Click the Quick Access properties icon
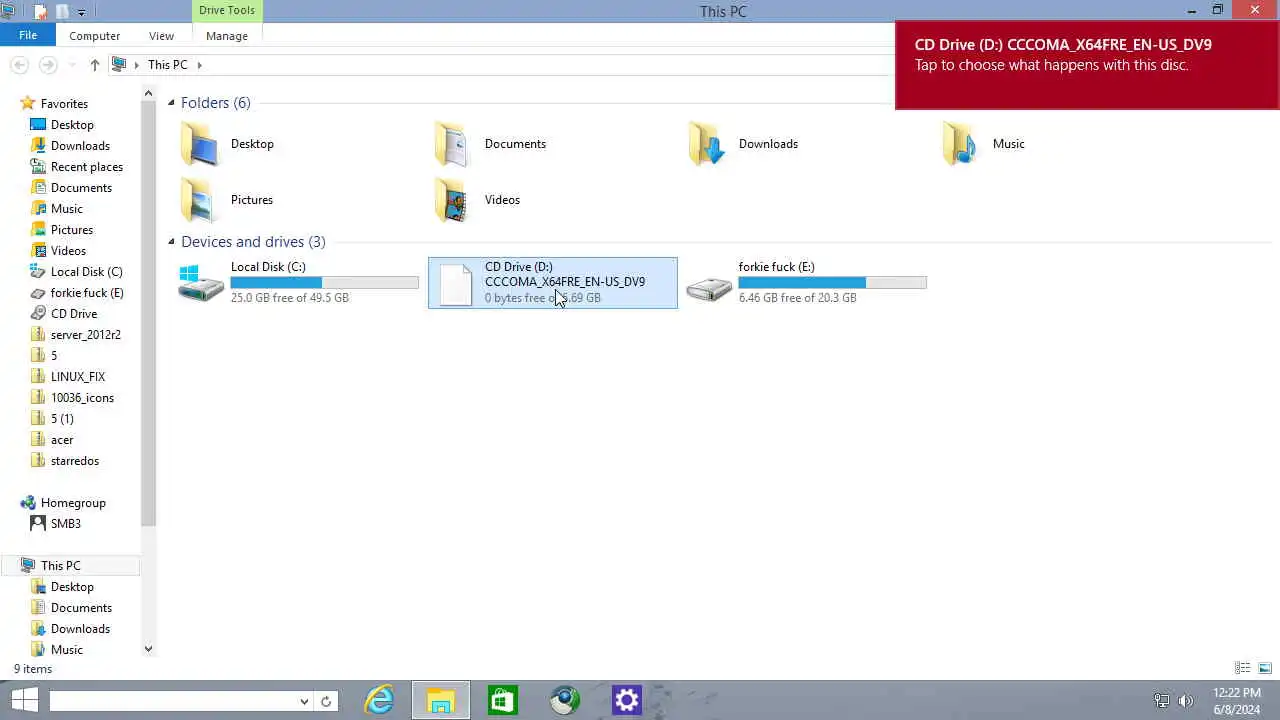Image resolution: width=1280 pixels, height=720 pixels. coord(40,12)
